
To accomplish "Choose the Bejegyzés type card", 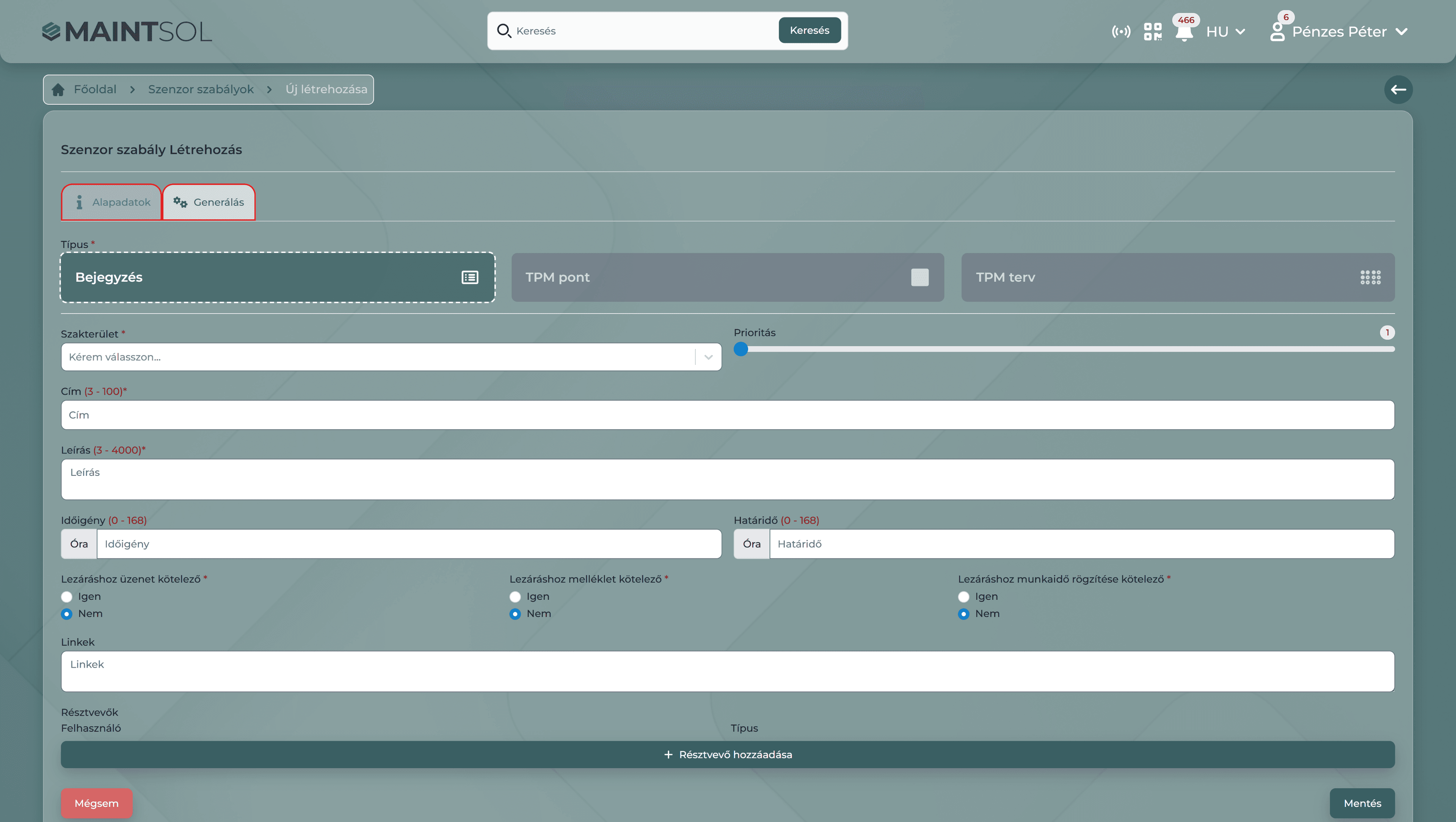I will pyautogui.click(x=278, y=278).
